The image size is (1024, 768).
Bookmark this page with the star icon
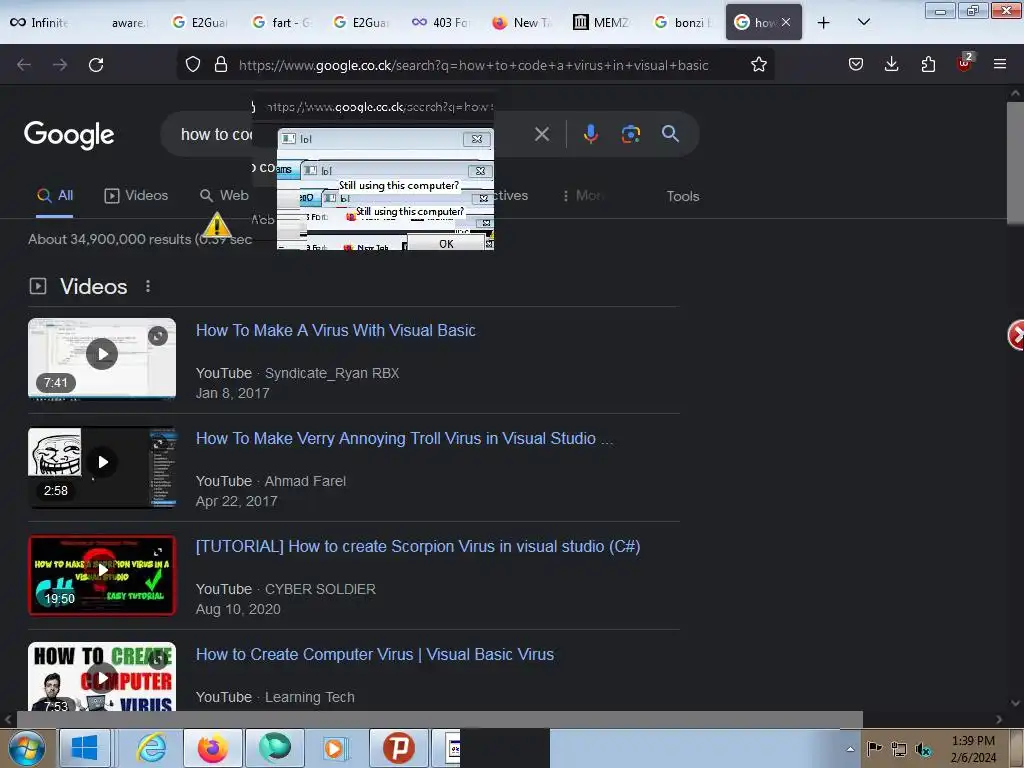coord(758,65)
